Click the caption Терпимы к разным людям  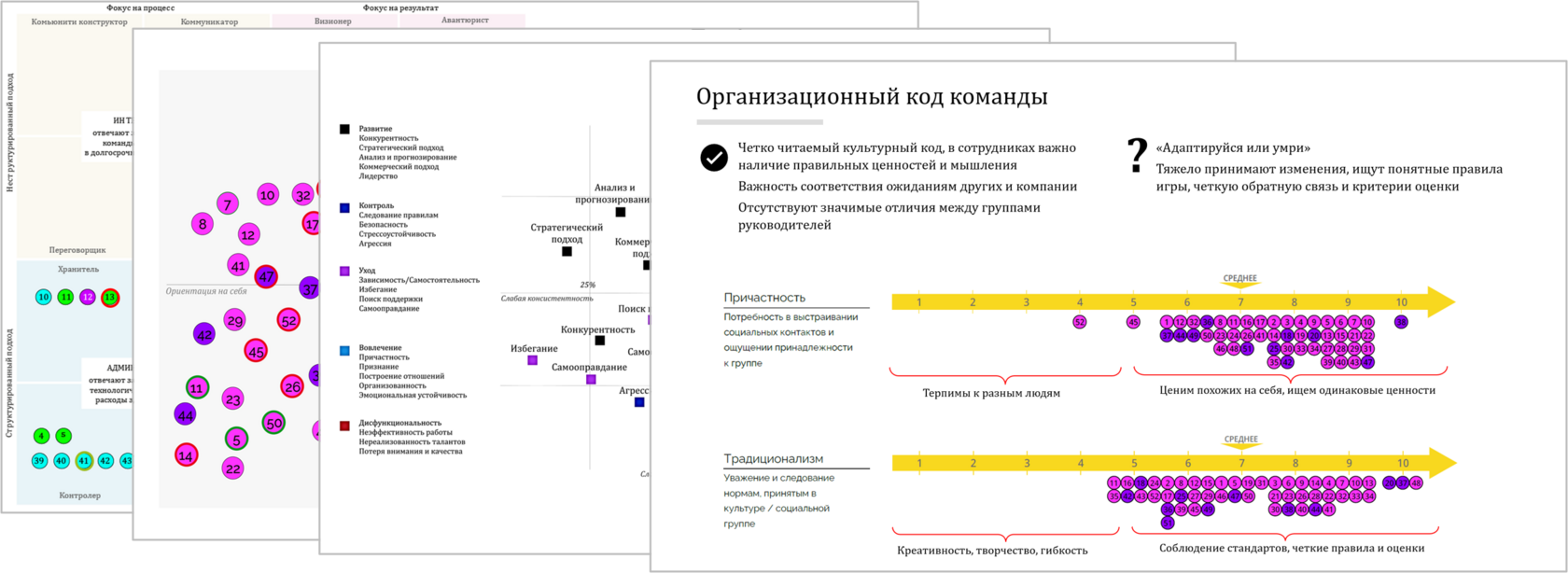pyautogui.click(x=991, y=393)
